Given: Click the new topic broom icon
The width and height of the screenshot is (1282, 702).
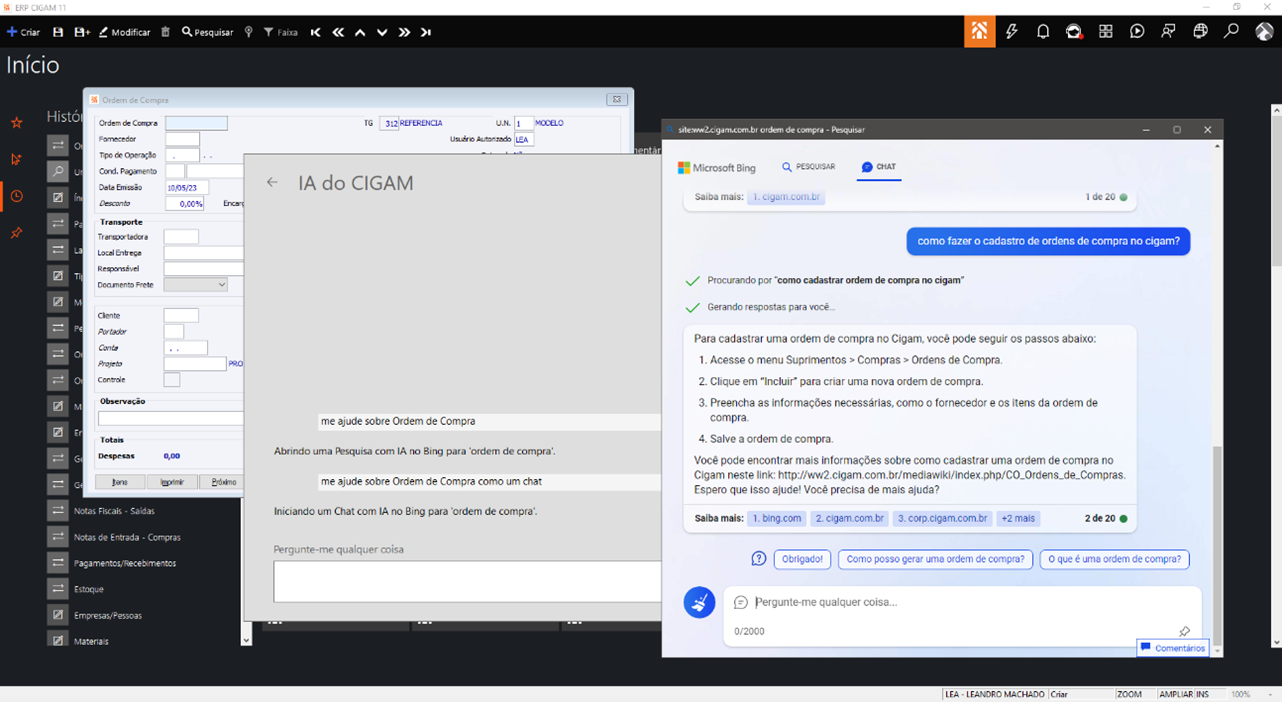Looking at the screenshot, I should (700, 602).
